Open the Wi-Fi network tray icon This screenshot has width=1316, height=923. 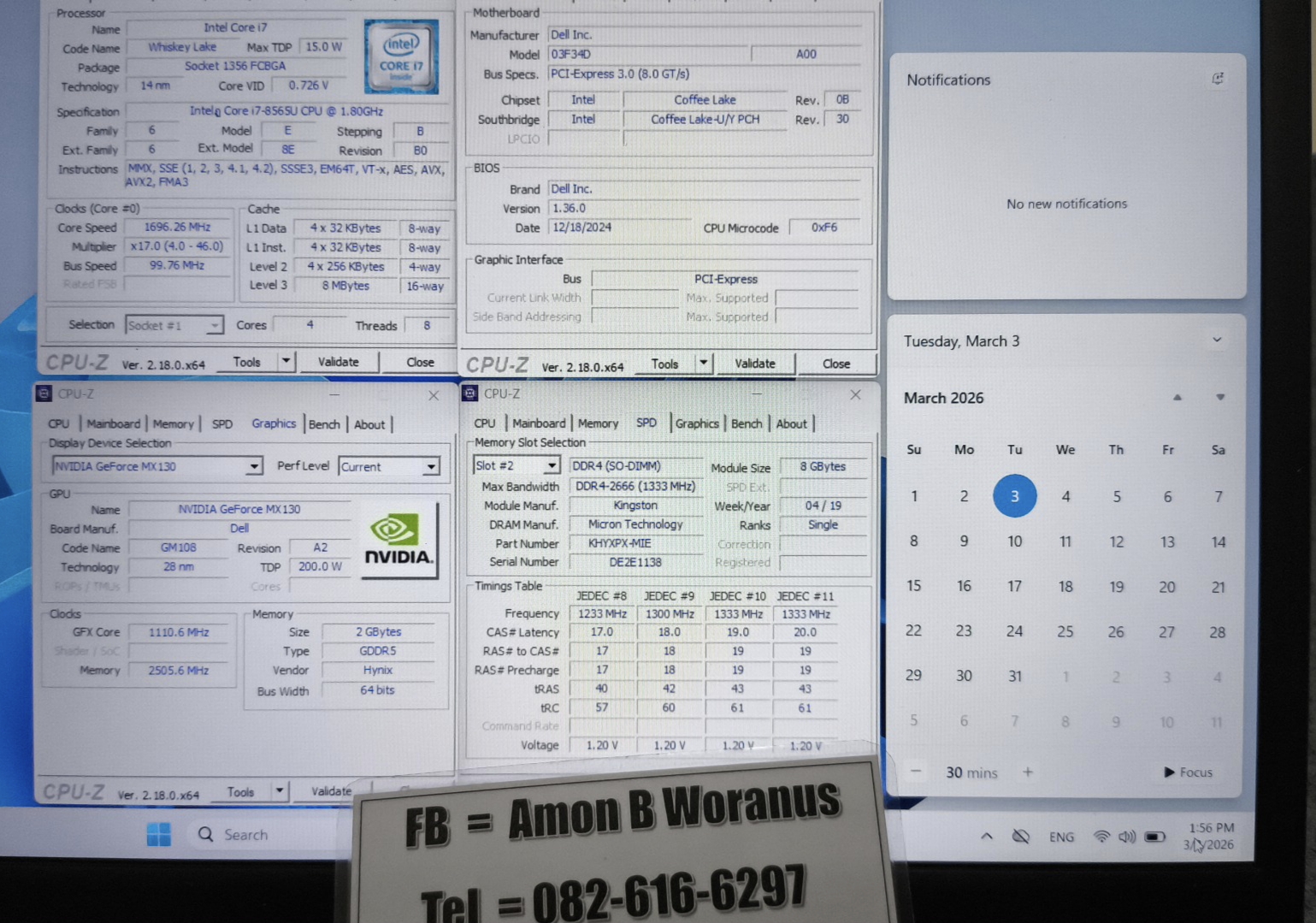[x=1101, y=837]
